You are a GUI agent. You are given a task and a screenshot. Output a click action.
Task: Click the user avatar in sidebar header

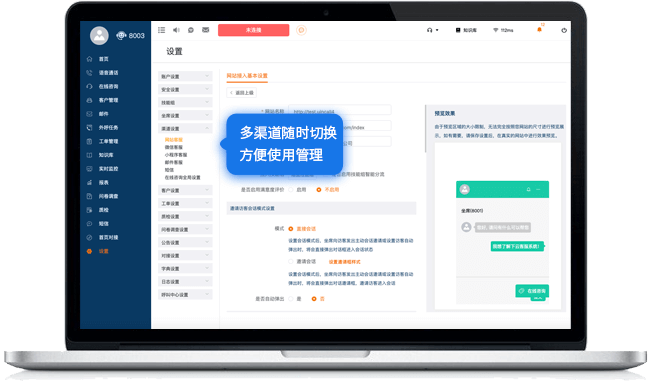99,36
